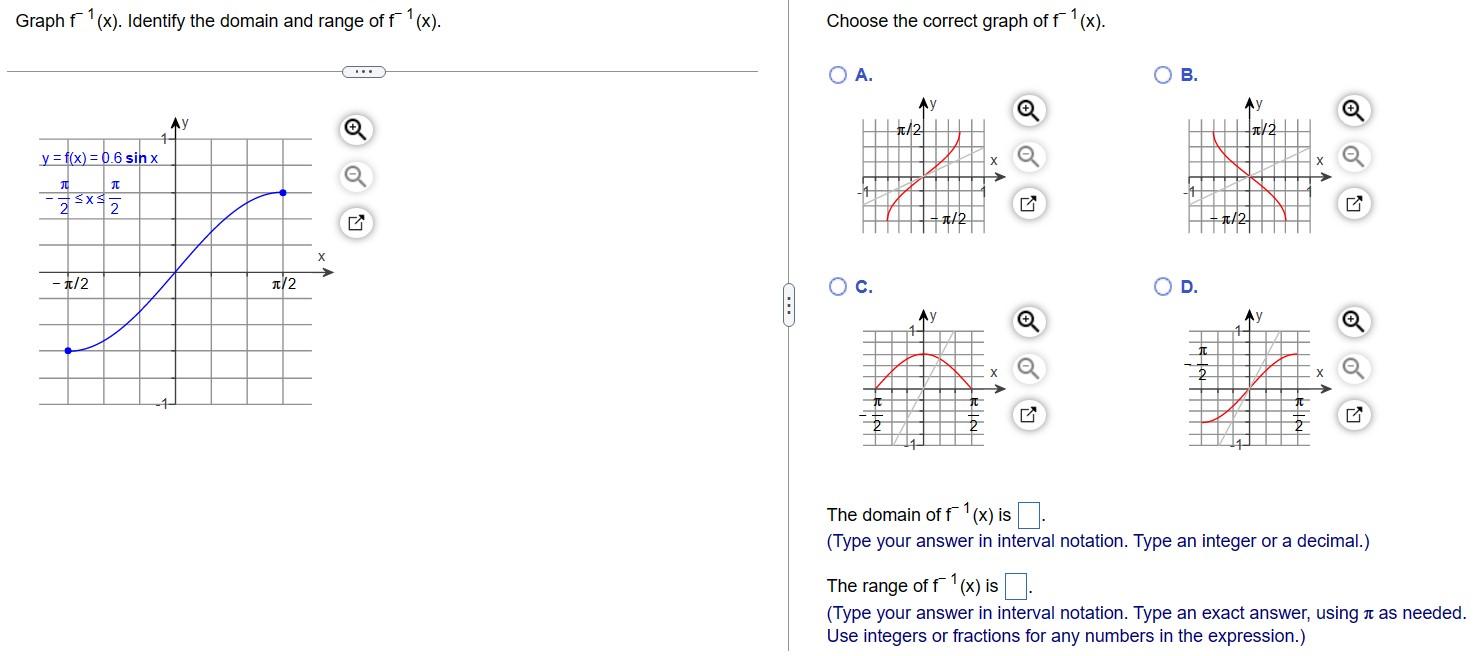Viewport: 1476px width, 656px height.
Task: Enlarge graph A in a pop-out window
Action: pos(1027,203)
